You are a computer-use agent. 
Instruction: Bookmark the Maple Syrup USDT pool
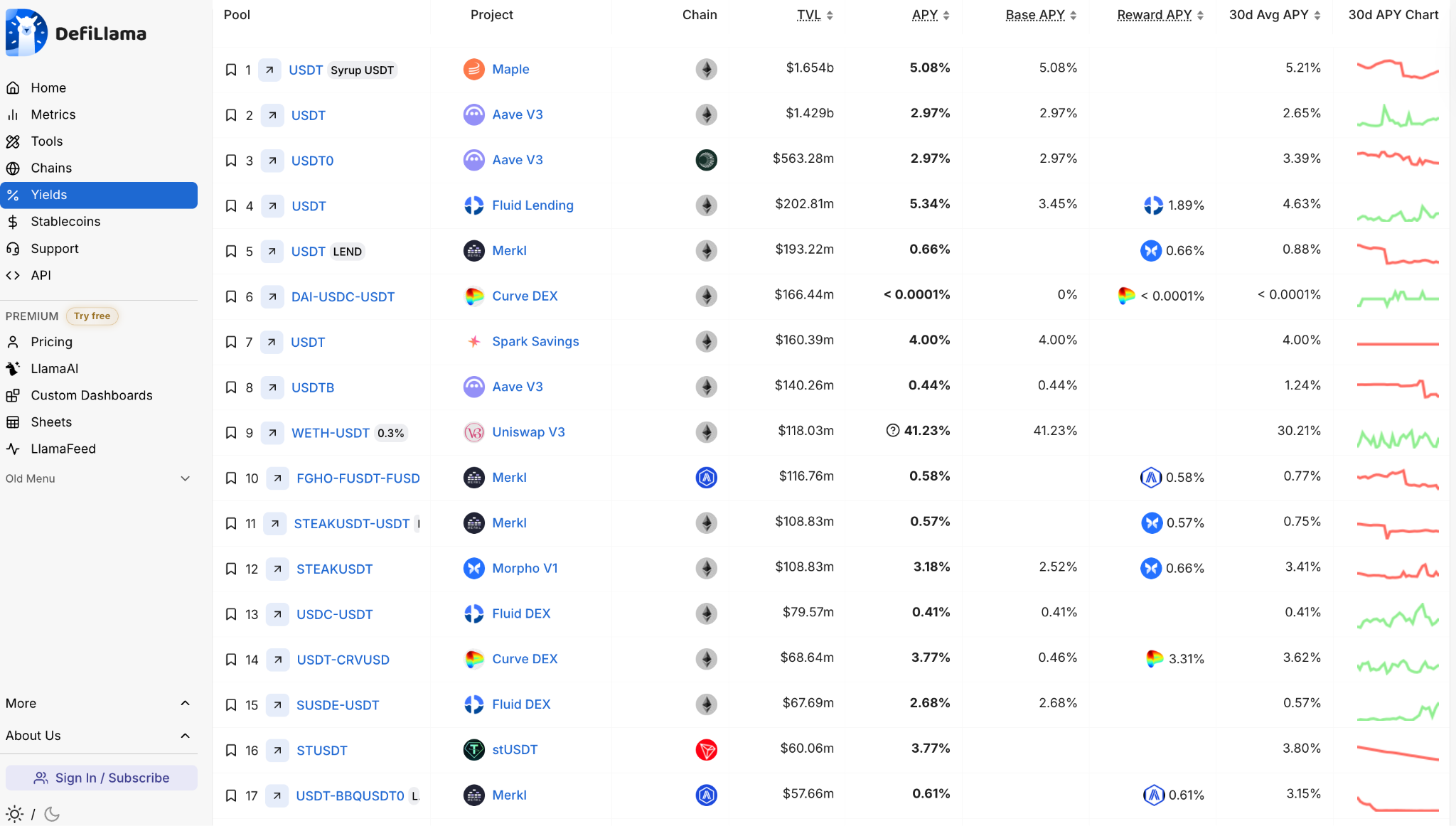pos(231,70)
